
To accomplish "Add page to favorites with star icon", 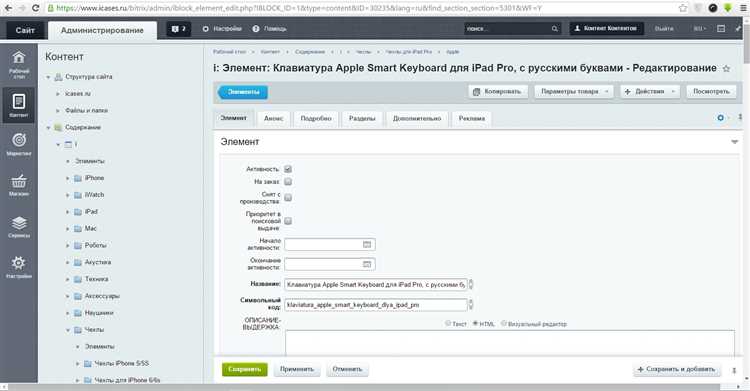I will [x=726, y=68].
